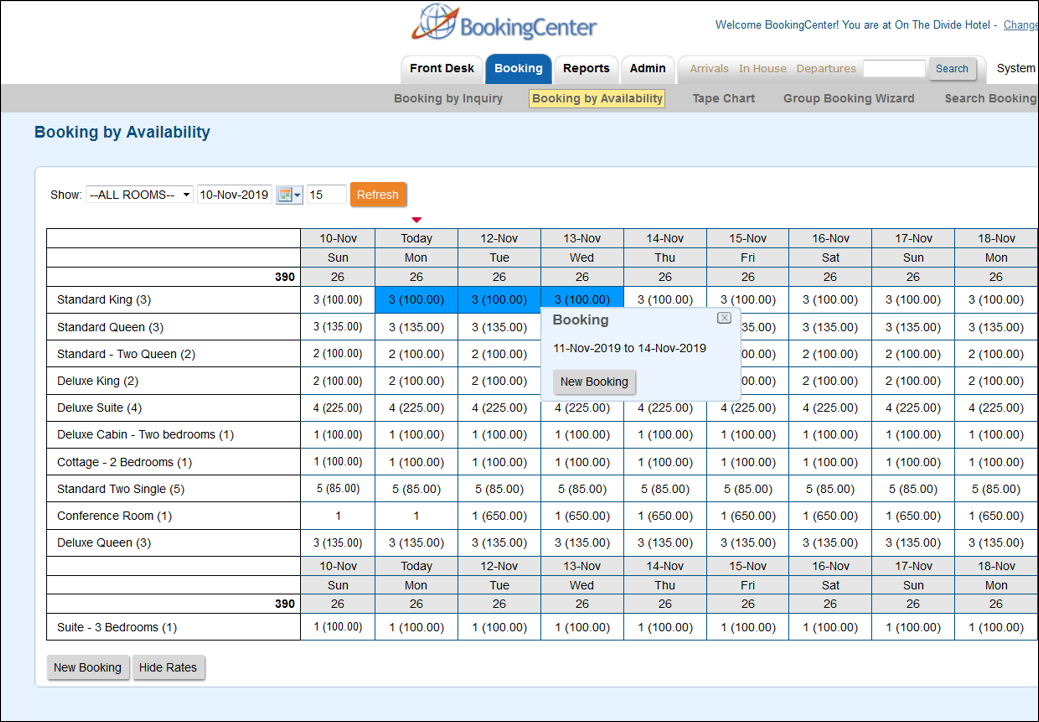1039x722 pixels.
Task: Open Search Booking submenu
Action: coord(991,98)
